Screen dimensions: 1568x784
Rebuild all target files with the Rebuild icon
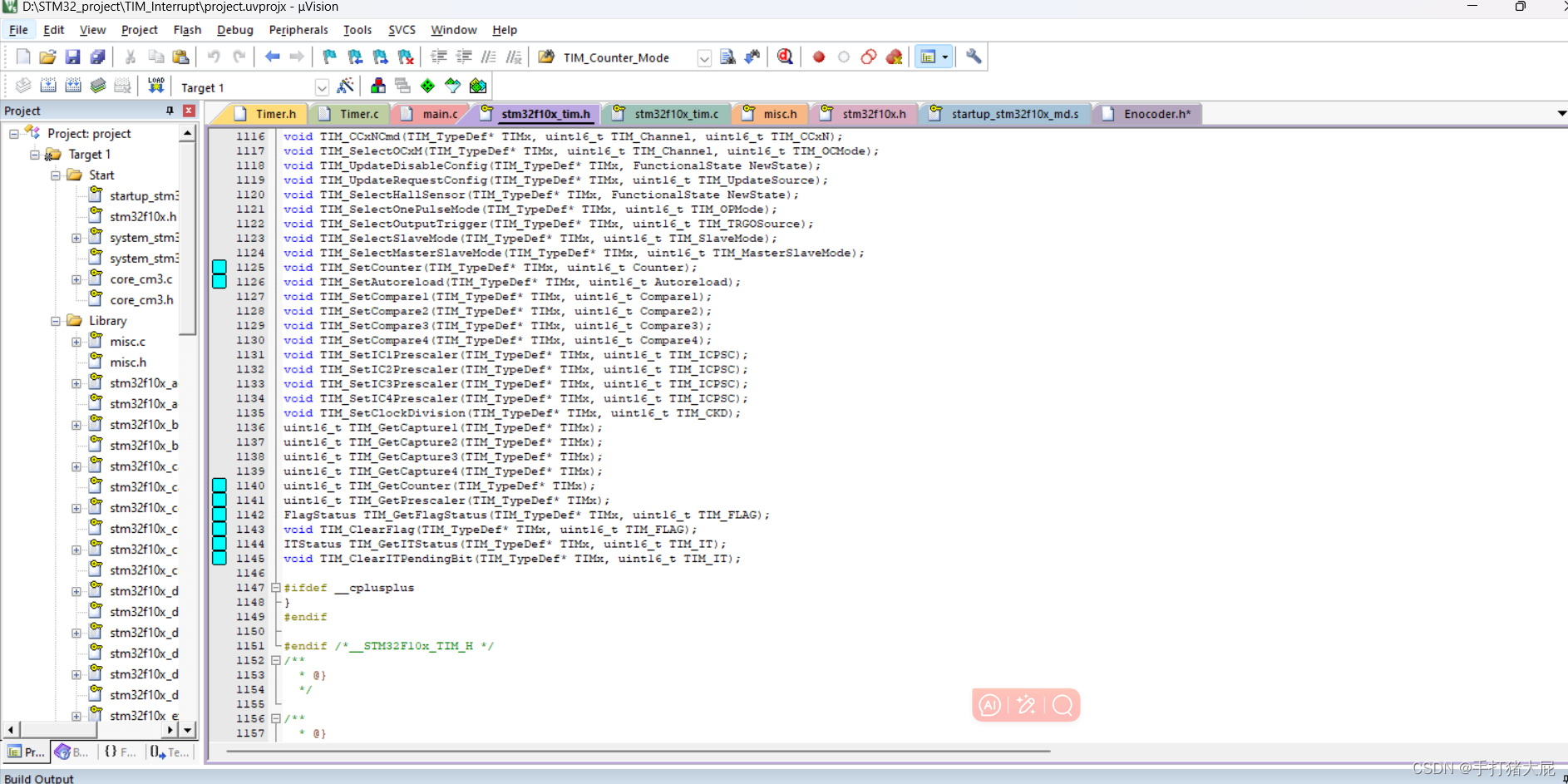click(73, 86)
